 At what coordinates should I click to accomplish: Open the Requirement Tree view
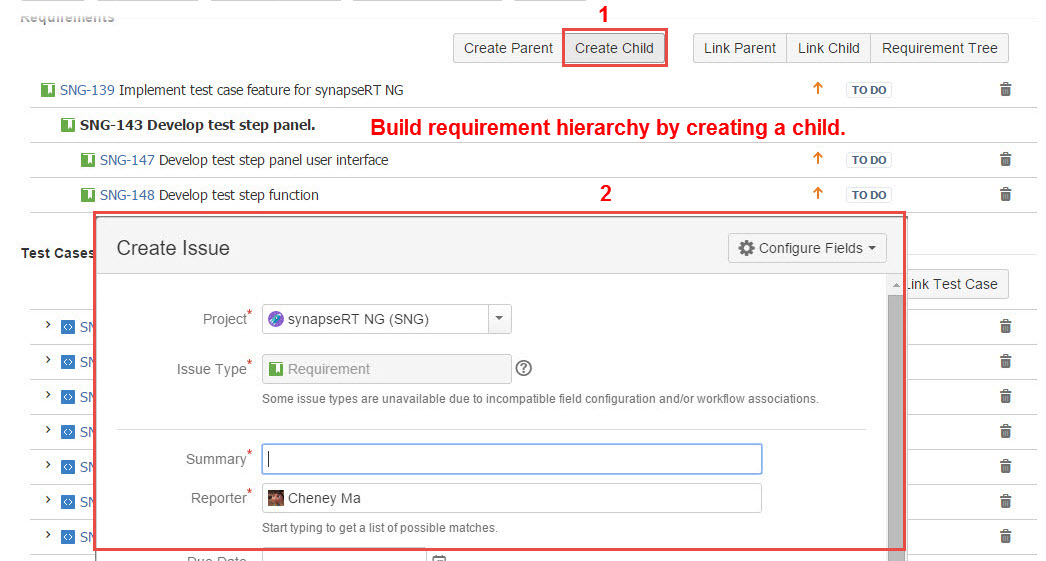939,48
